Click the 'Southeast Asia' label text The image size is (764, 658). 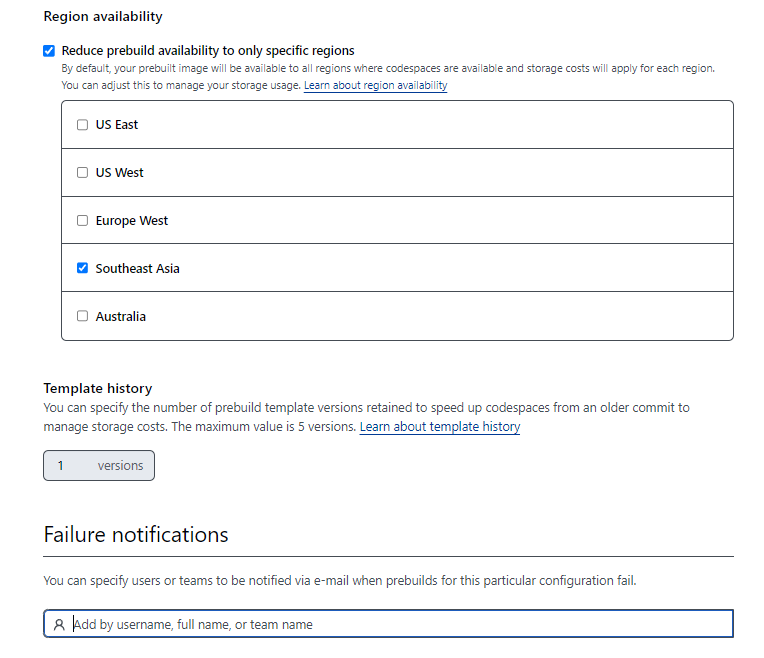[x=138, y=269]
